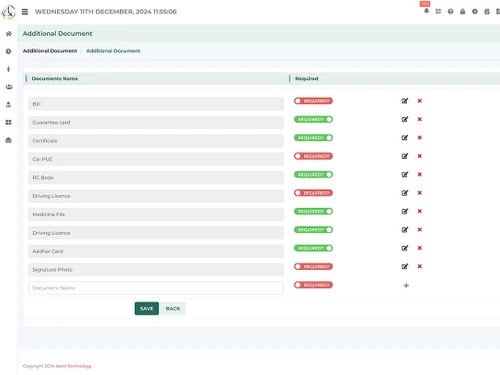Open the single person sidebar icon
The image size is (500, 375).
(9, 69)
